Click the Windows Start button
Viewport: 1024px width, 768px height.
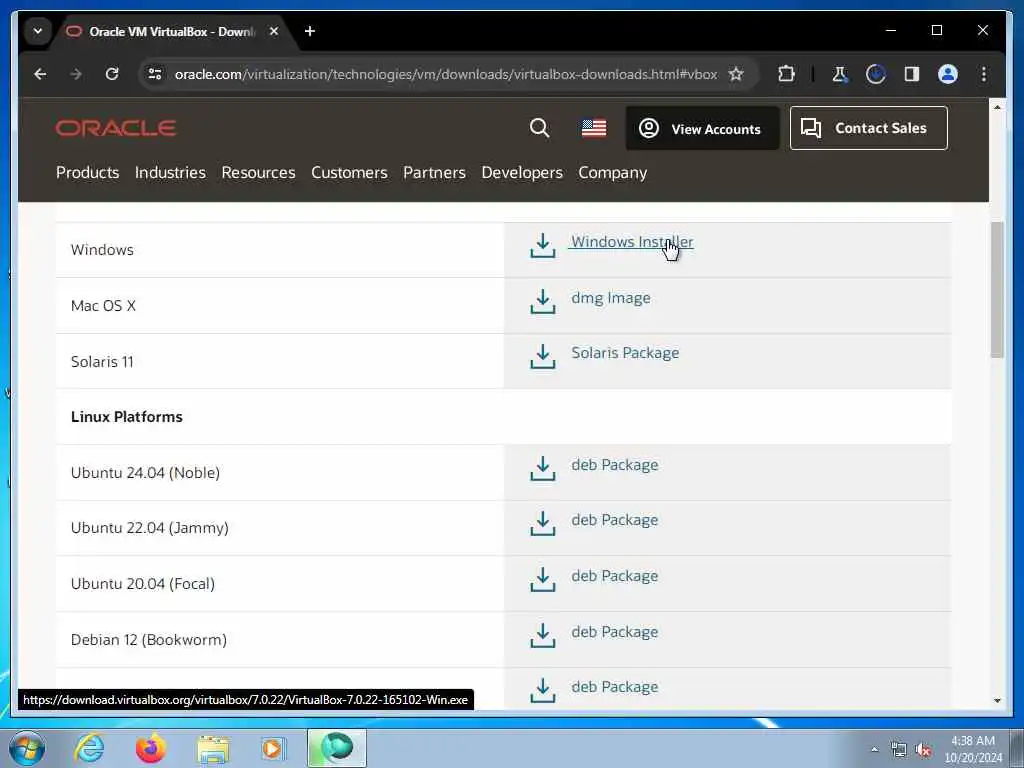(27, 748)
